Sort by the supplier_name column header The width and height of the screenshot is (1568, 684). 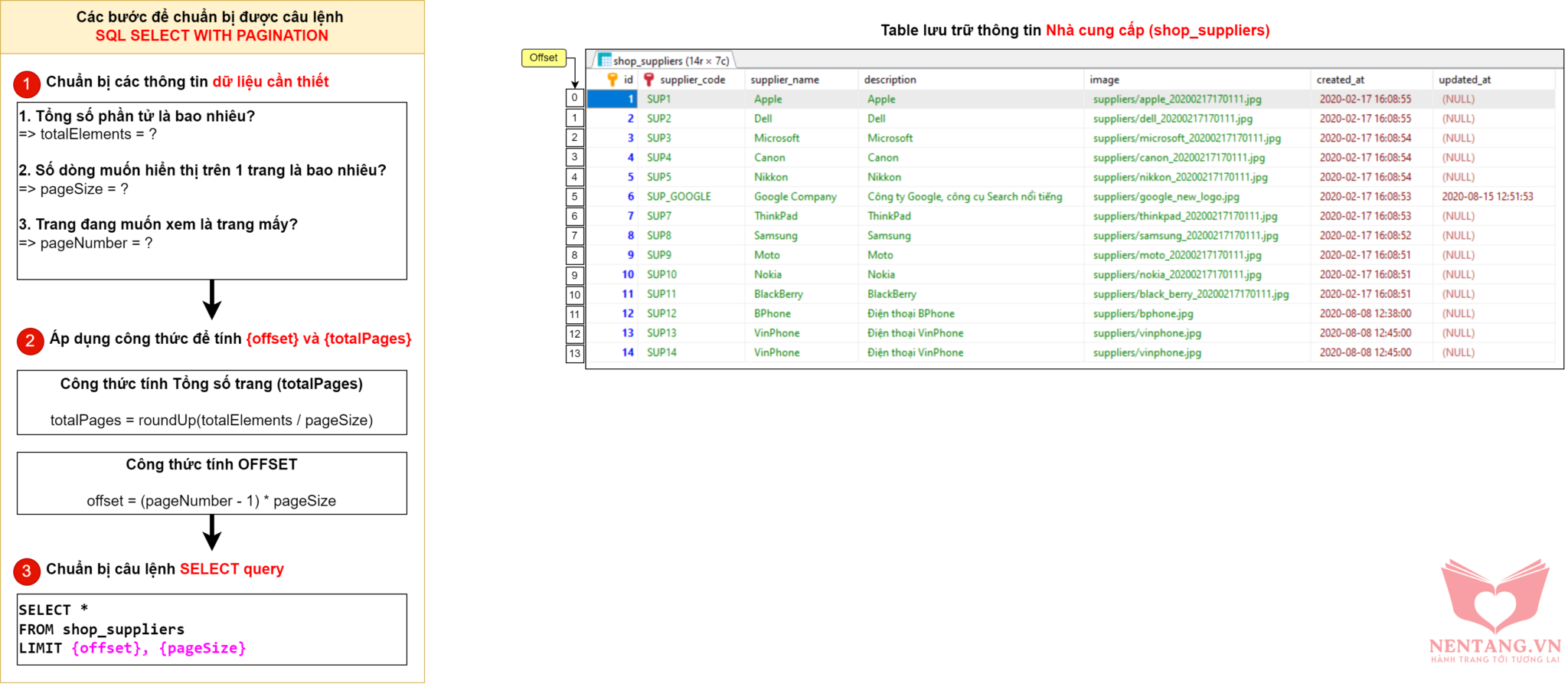point(784,80)
